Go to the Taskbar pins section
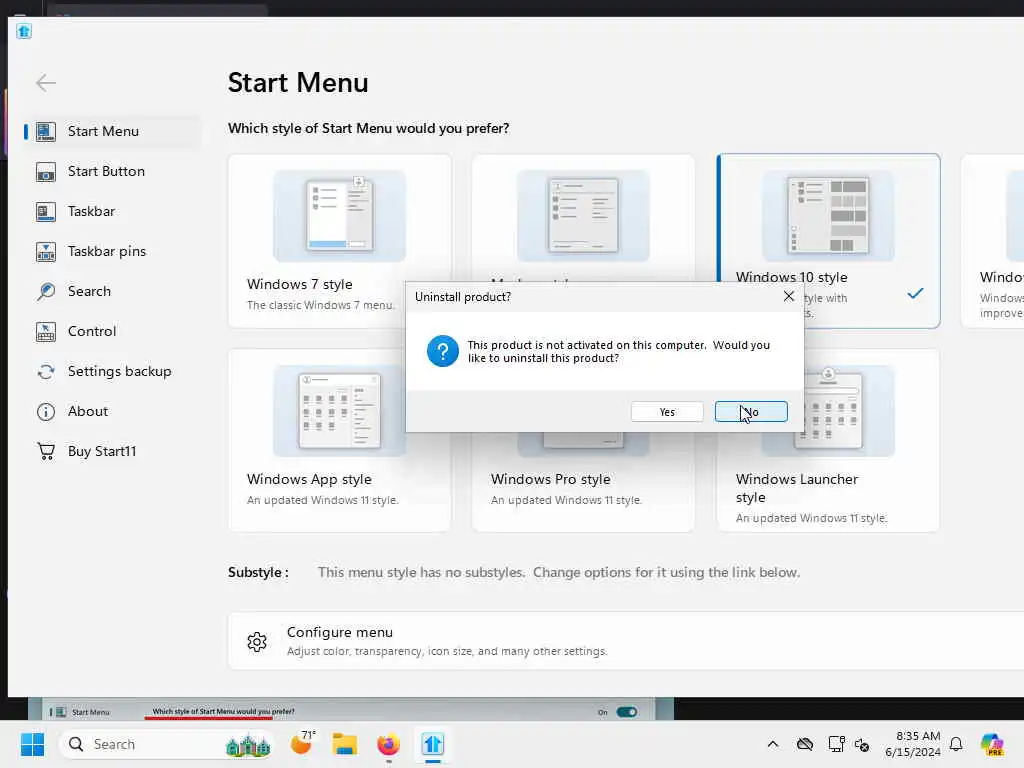 106,251
